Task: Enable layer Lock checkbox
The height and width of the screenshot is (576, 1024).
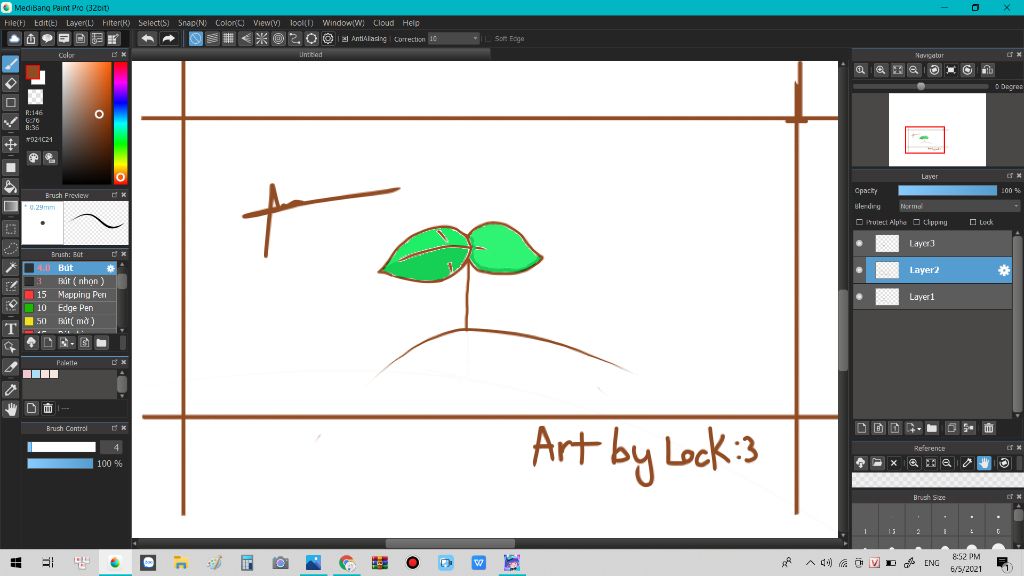Action: 972,222
